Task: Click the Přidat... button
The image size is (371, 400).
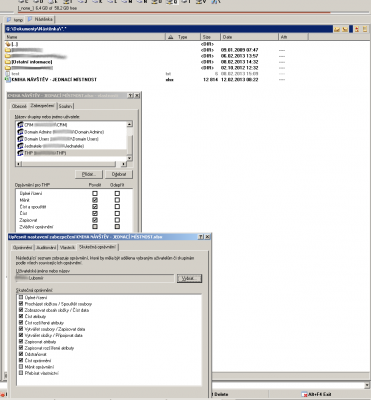Action: click(89, 174)
